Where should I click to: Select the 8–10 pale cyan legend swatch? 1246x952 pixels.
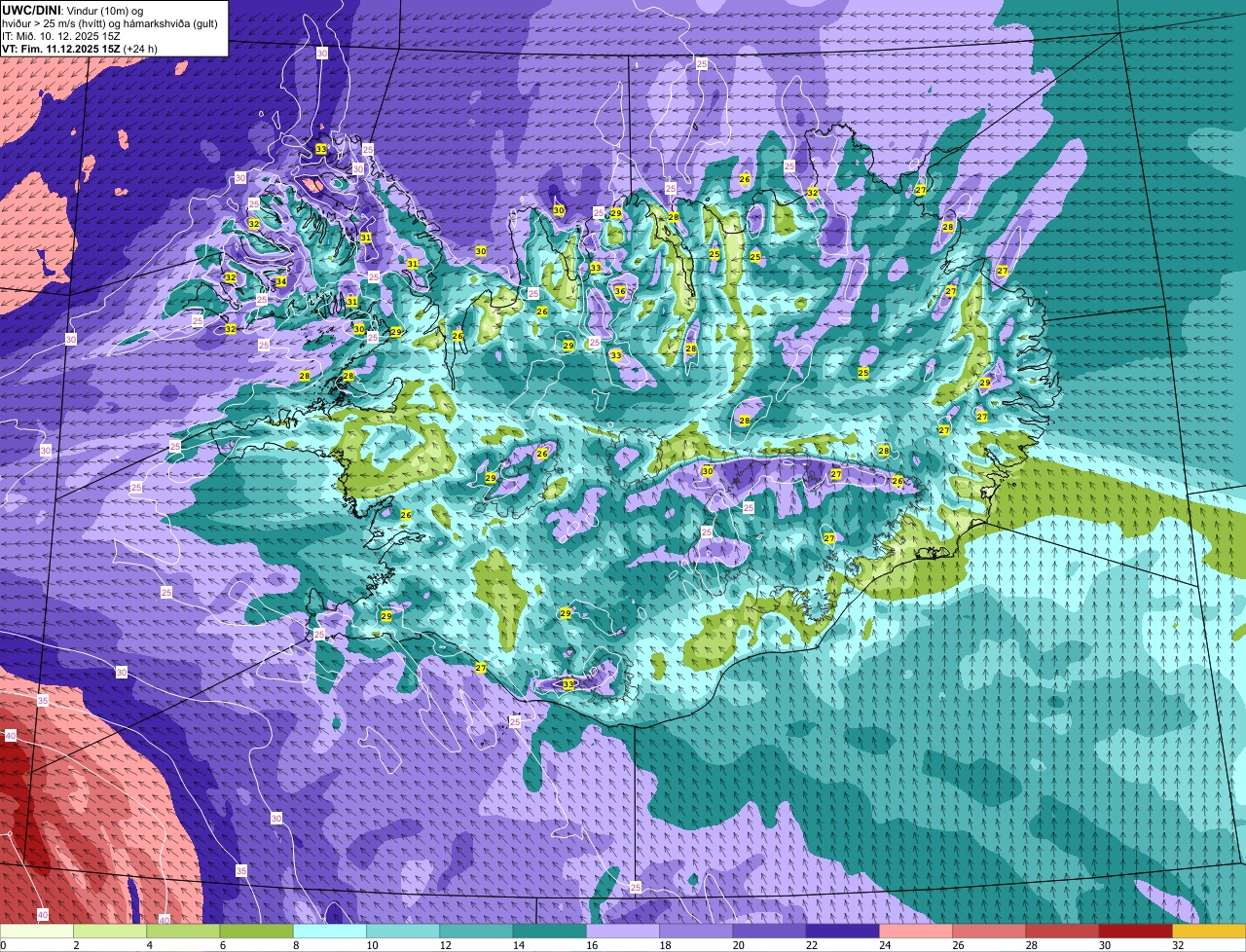(x=330, y=931)
